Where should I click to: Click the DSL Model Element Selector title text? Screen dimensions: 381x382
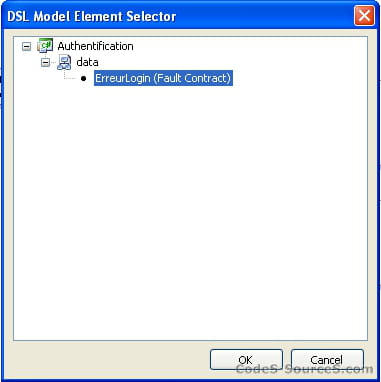(x=92, y=16)
